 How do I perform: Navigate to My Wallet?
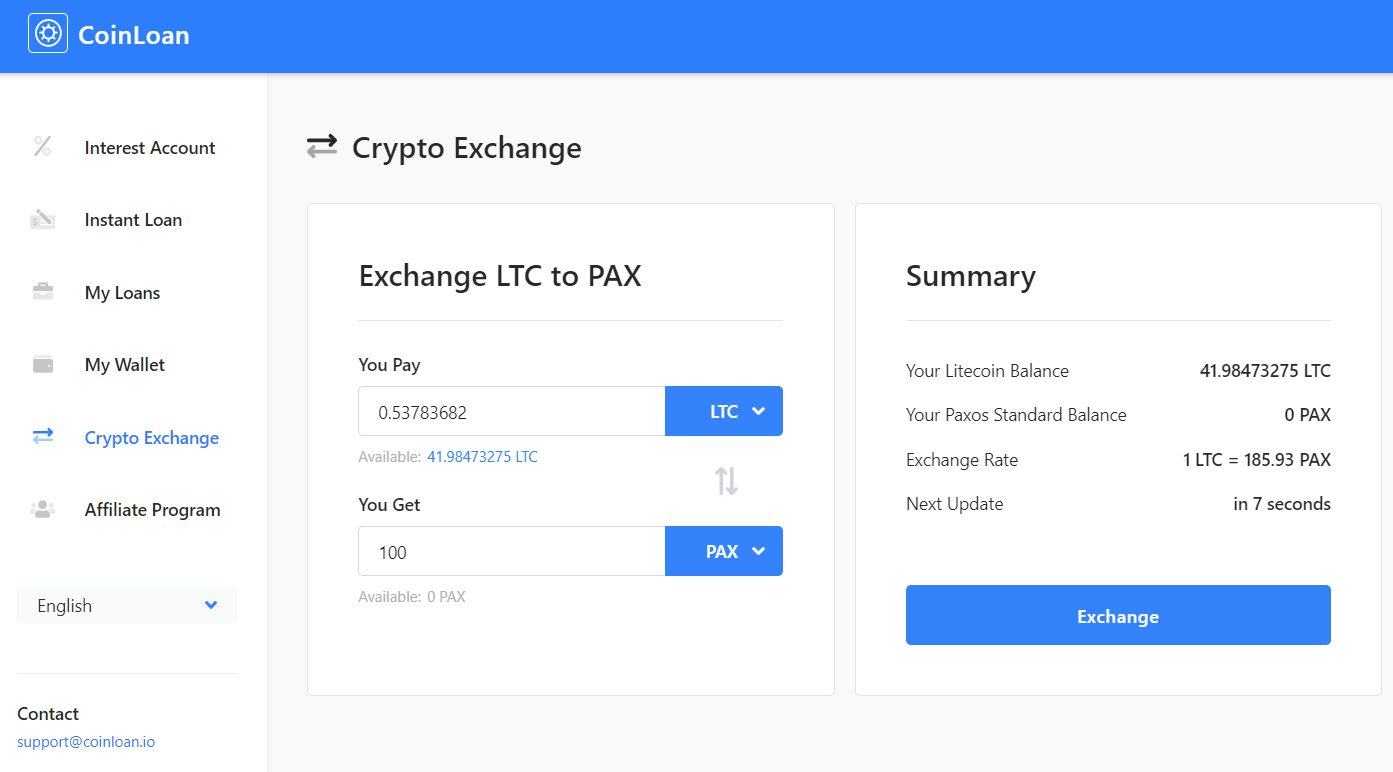[x=125, y=365]
